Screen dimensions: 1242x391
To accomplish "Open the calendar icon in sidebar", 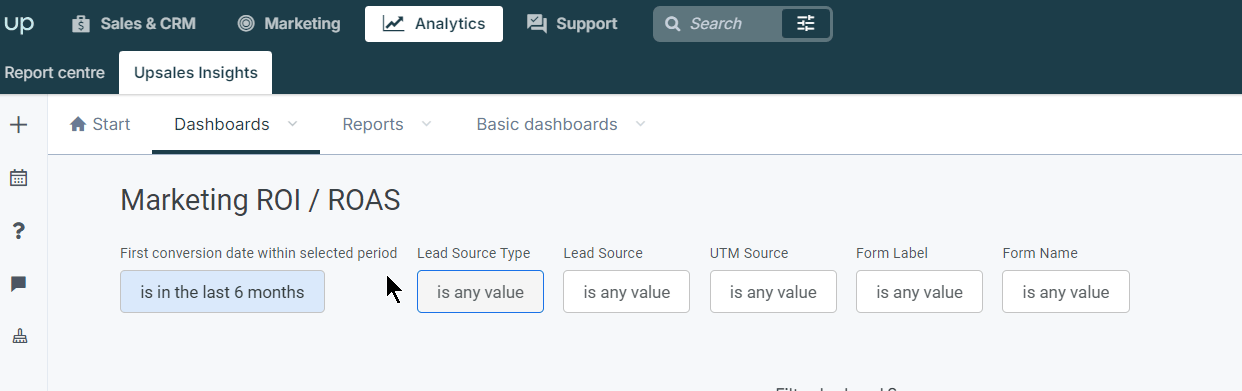I will (x=18, y=178).
